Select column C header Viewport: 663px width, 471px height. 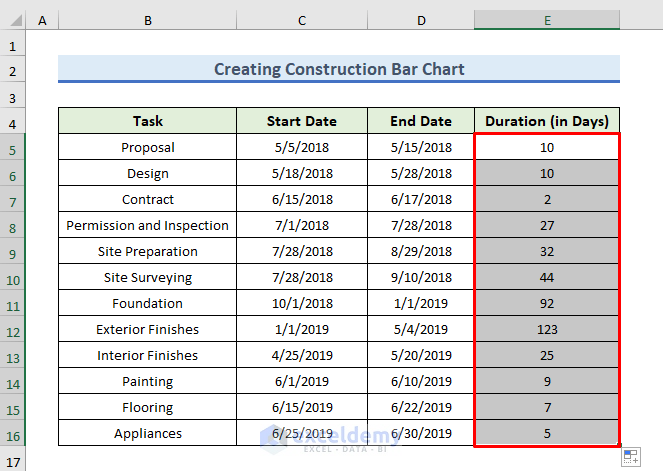click(302, 20)
